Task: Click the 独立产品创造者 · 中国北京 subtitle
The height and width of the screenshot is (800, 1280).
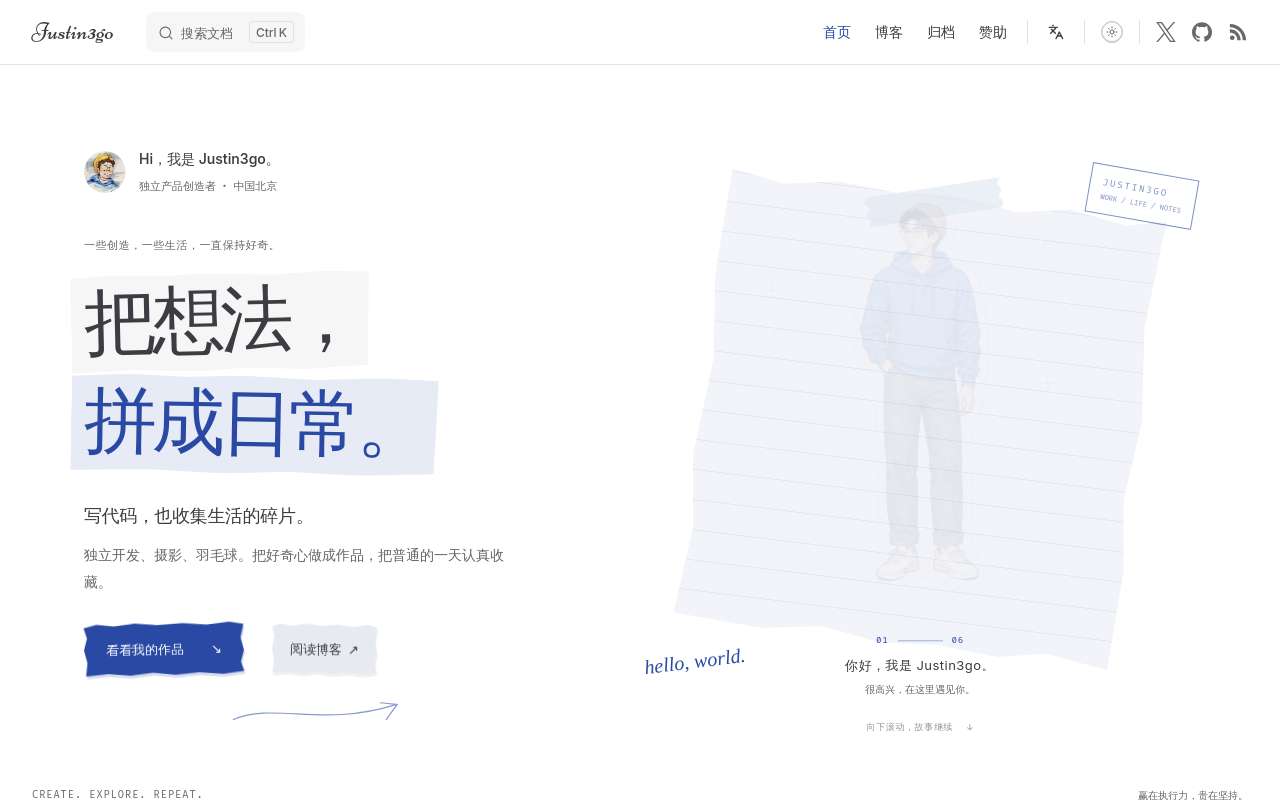Action: [208, 186]
